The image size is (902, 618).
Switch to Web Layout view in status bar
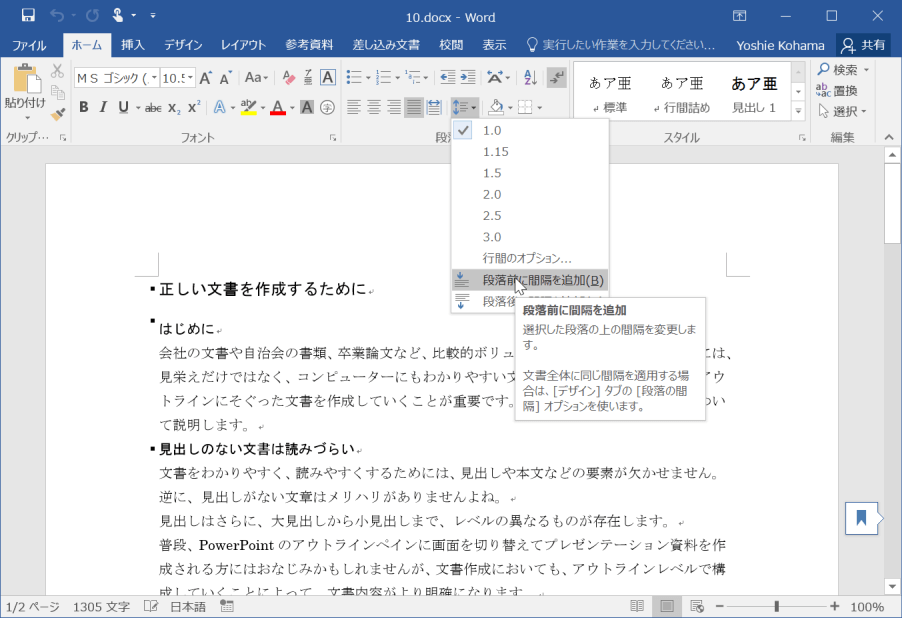click(695, 606)
